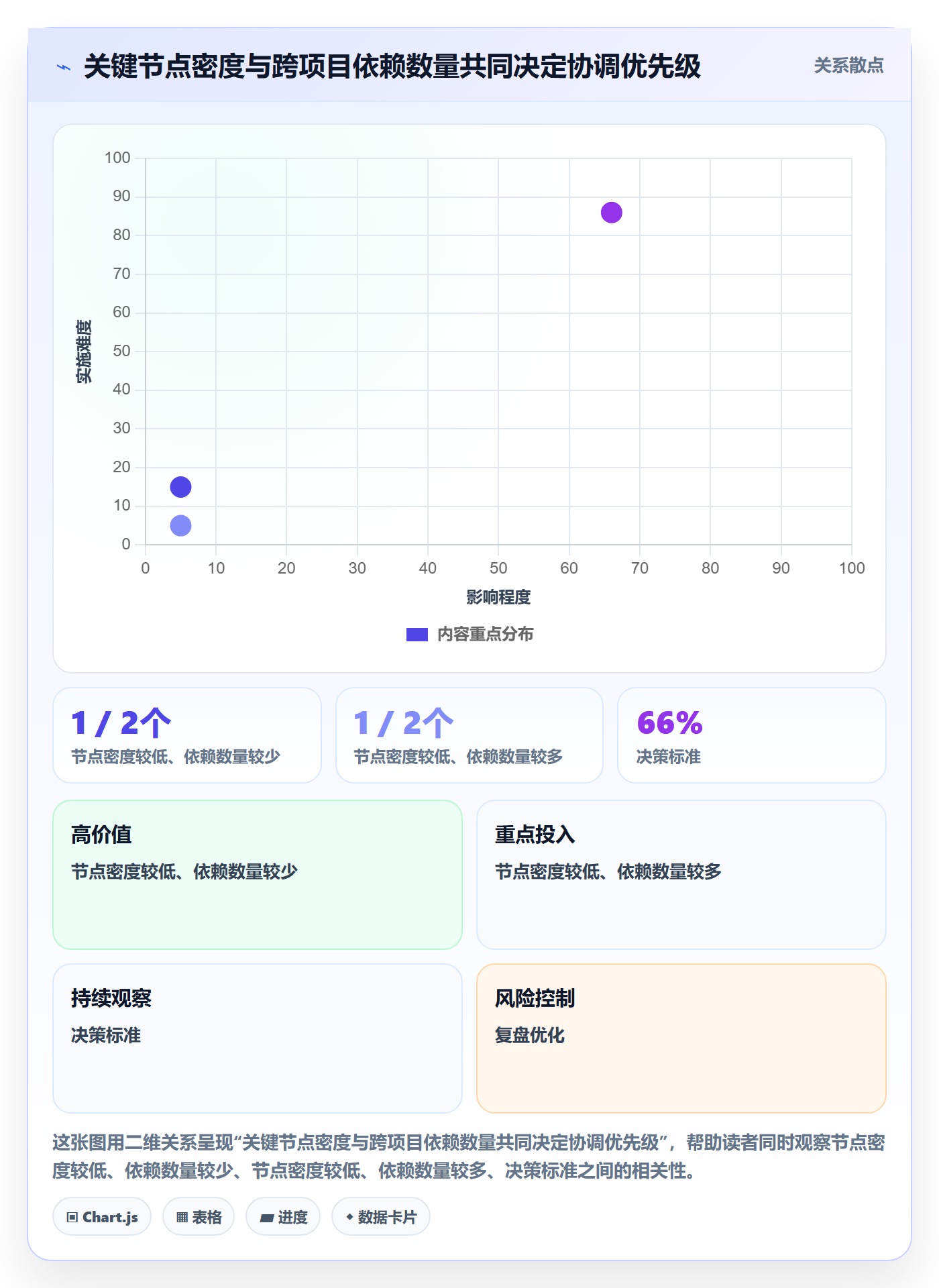Click the y-axis tick label "100"
Image resolution: width=939 pixels, height=1288 pixels.
(117, 158)
